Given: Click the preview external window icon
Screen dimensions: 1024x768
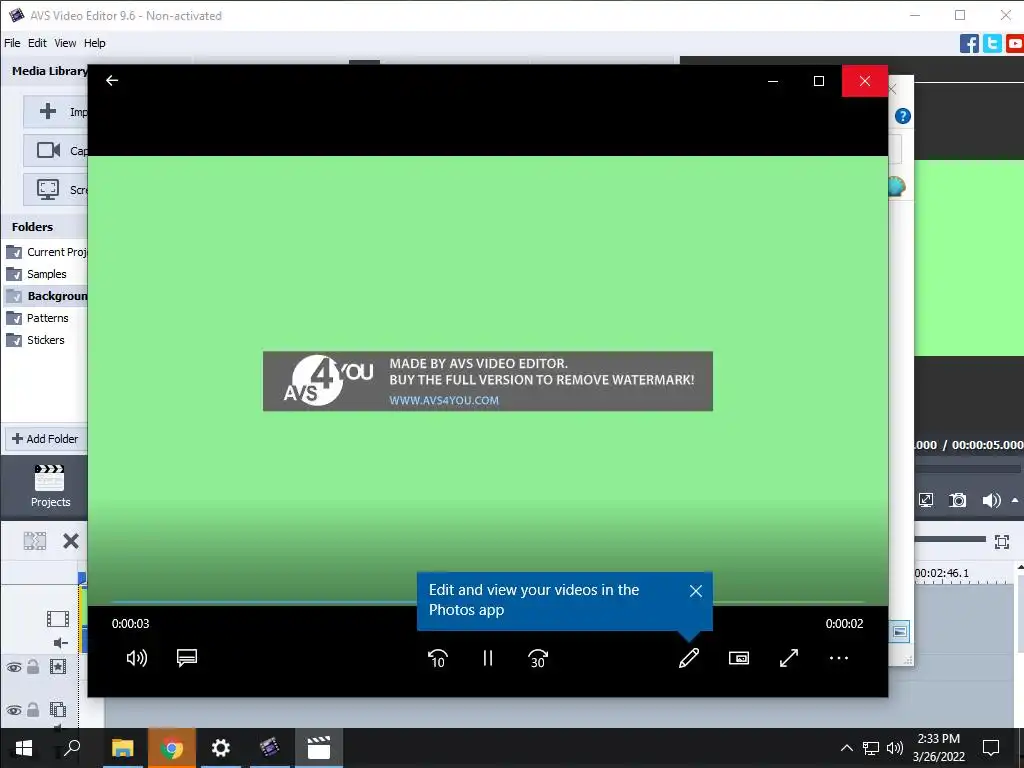Looking at the screenshot, I should (926, 500).
